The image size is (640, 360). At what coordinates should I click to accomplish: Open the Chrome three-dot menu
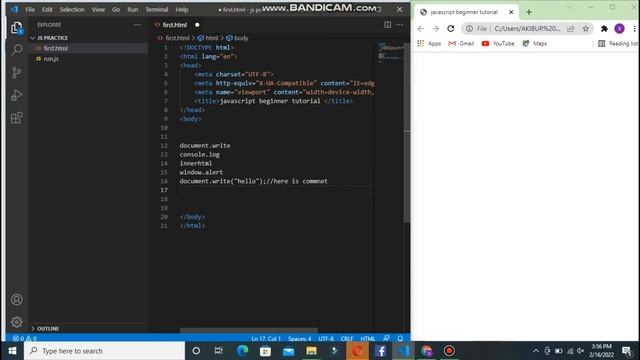click(634, 29)
